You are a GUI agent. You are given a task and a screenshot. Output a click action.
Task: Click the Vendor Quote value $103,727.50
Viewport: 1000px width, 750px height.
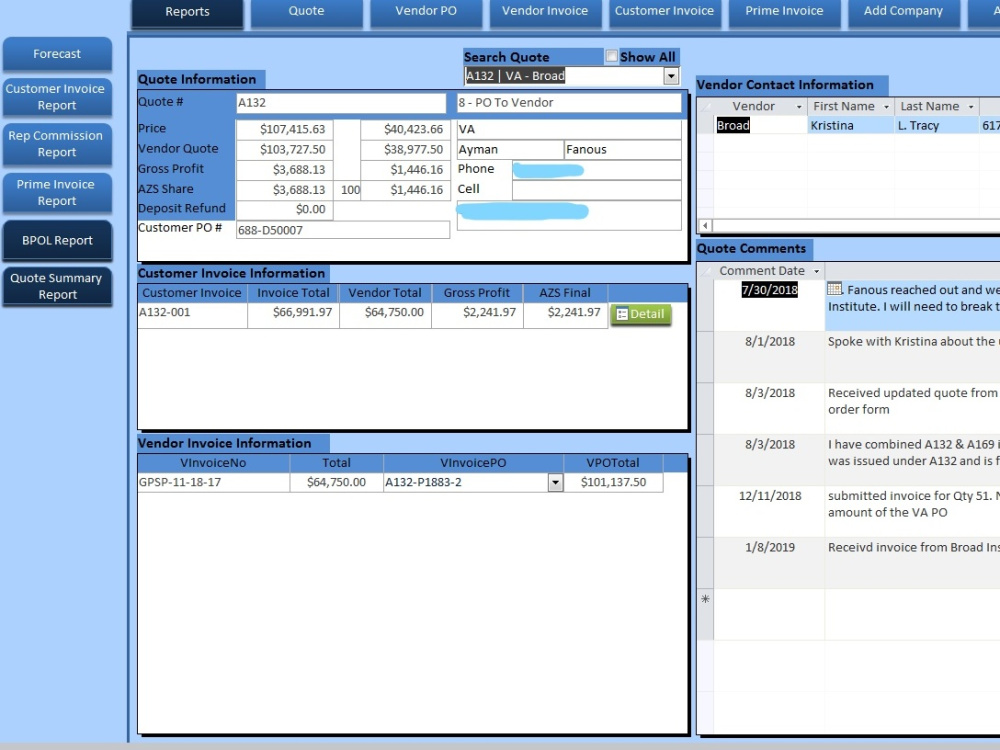pos(284,149)
